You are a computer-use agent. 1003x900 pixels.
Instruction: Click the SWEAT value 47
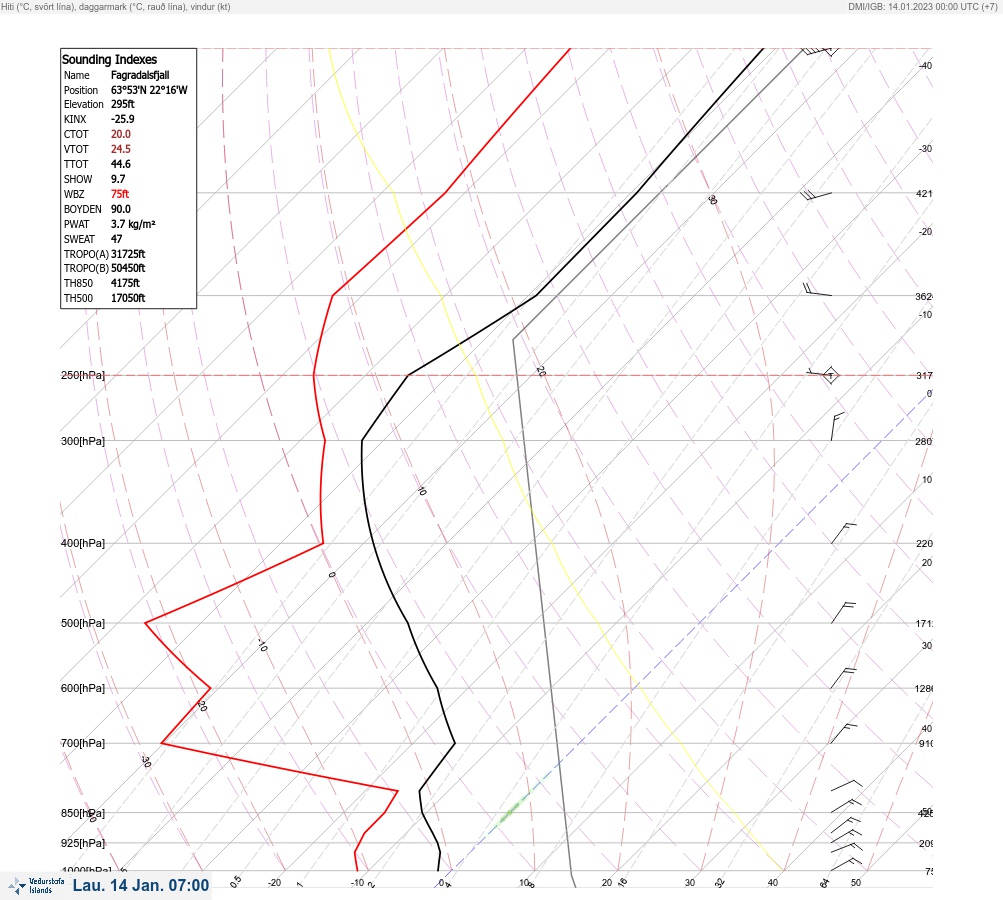[116, 239]
